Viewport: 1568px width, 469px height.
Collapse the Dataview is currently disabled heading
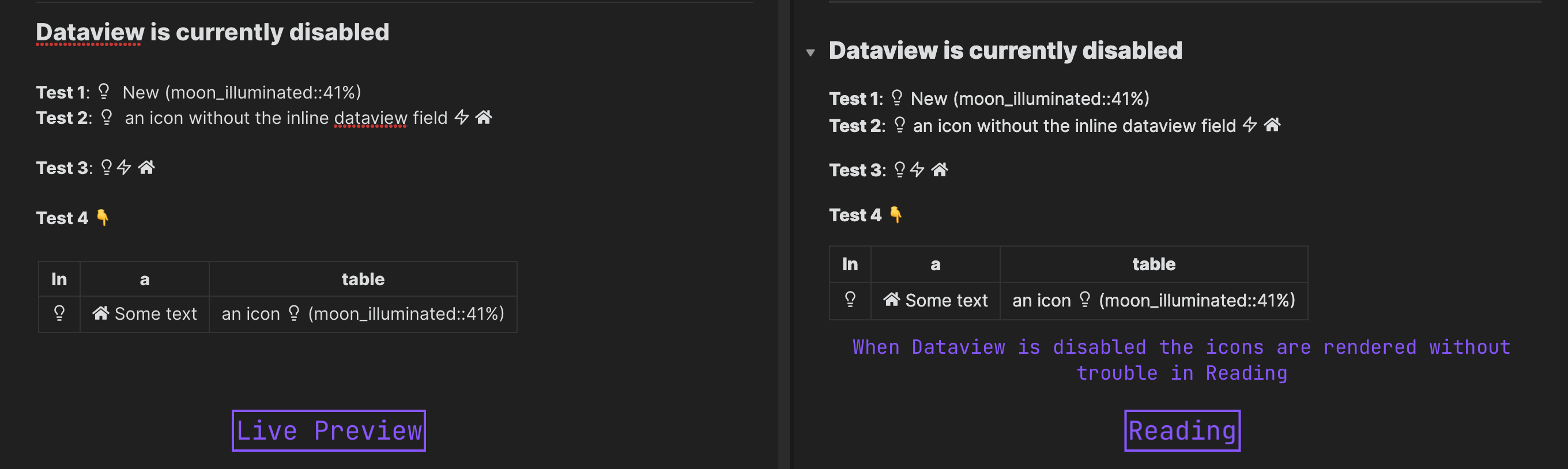pos(809,52)
